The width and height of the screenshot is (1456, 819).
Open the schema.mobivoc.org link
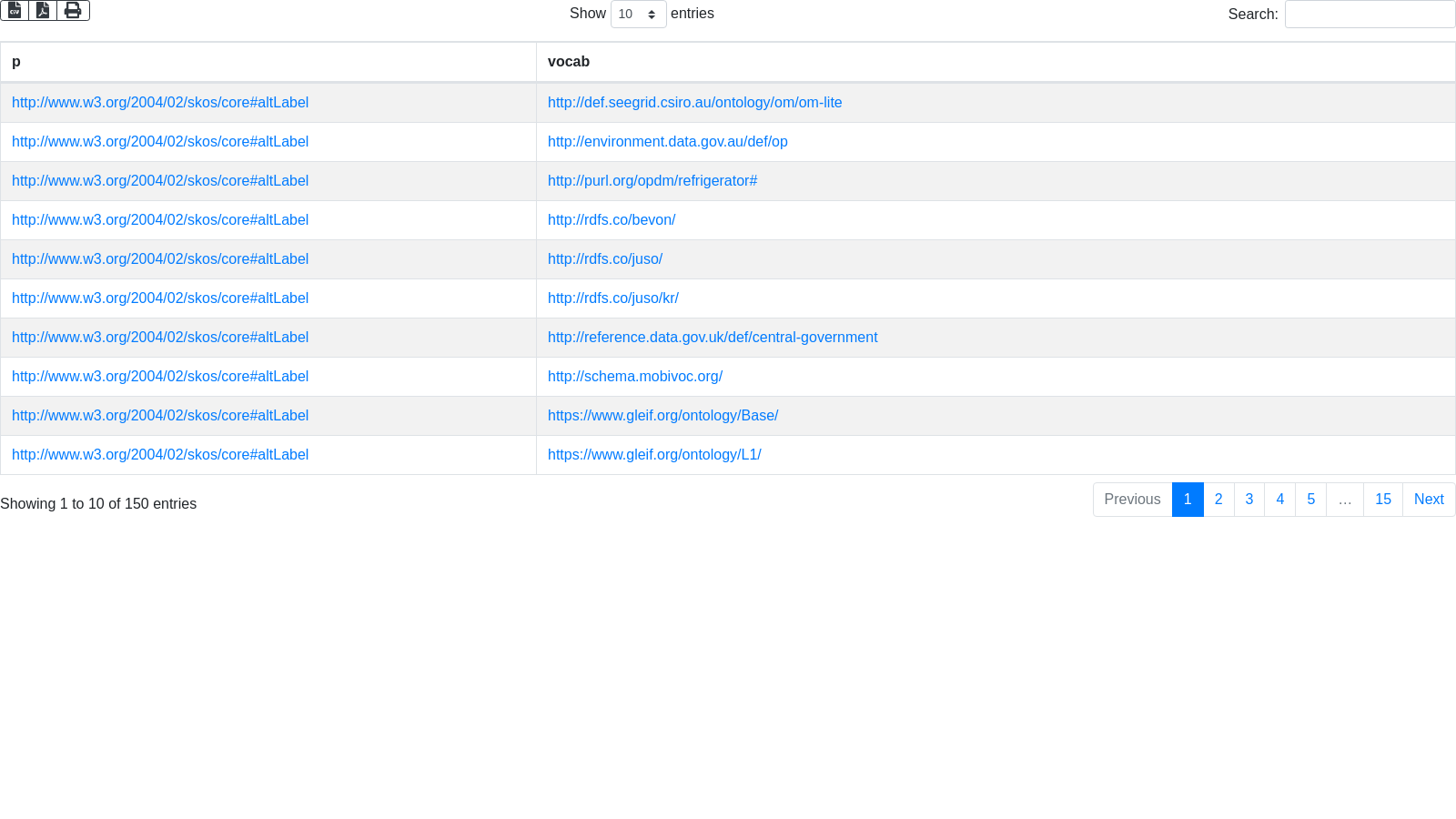(x=634, y=377)
